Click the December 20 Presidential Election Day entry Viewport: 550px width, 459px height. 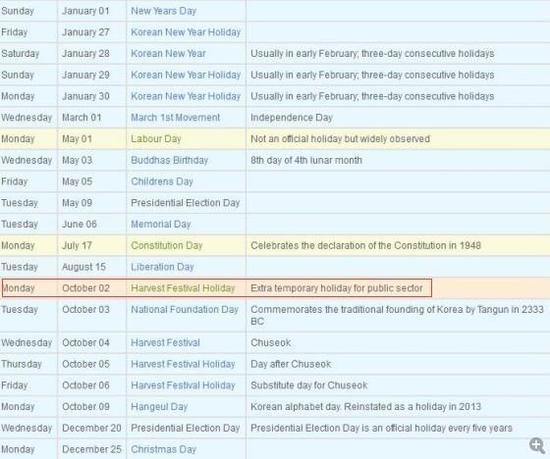185,428
